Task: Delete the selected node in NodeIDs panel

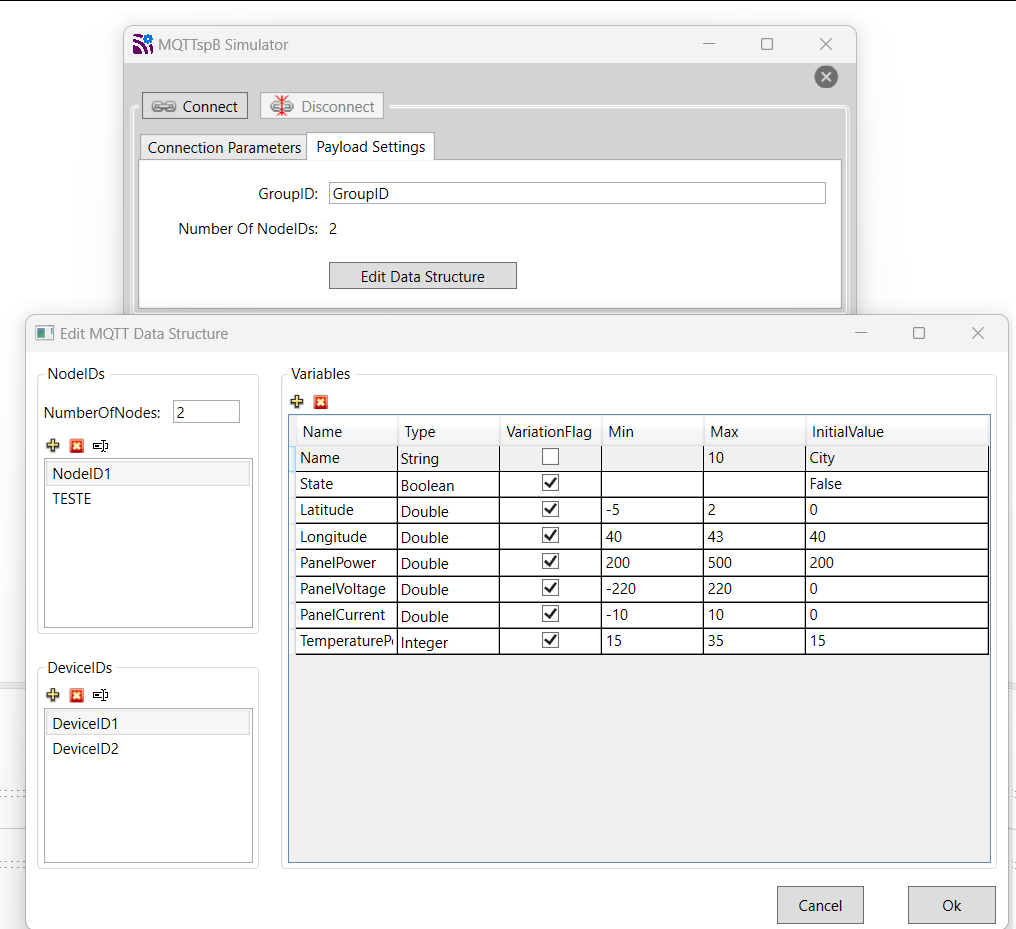Action: tap(76, 446)
